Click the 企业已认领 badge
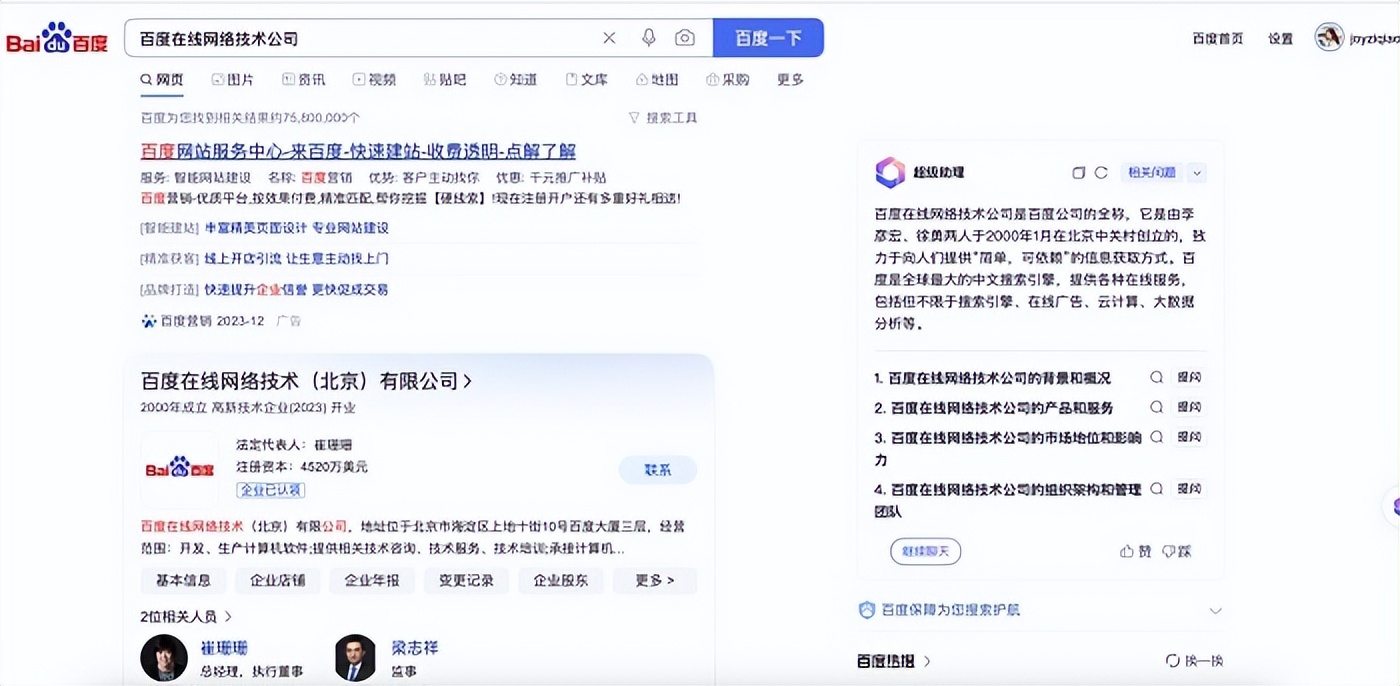The height and width of the screenshot is (686, 1400). click(x=271, y=490)
